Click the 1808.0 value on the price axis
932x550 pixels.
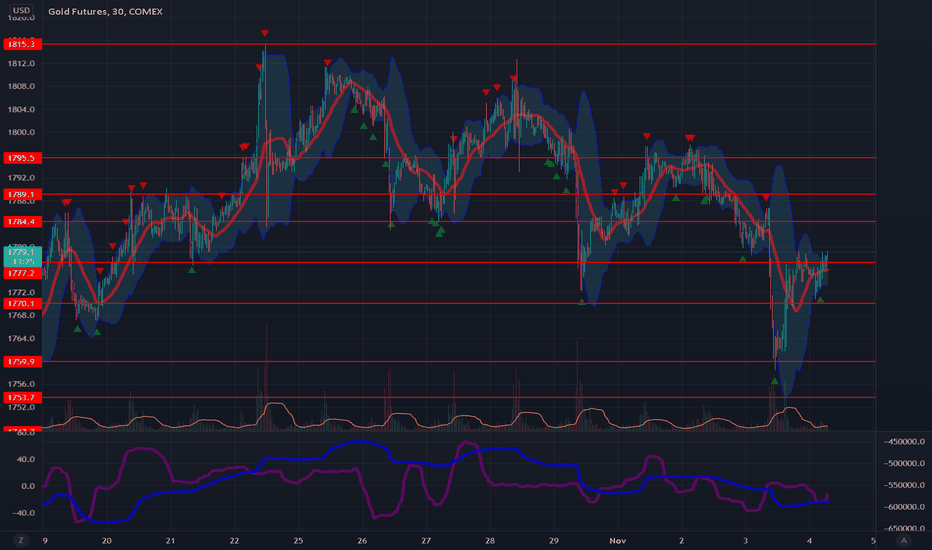point(21,86)
